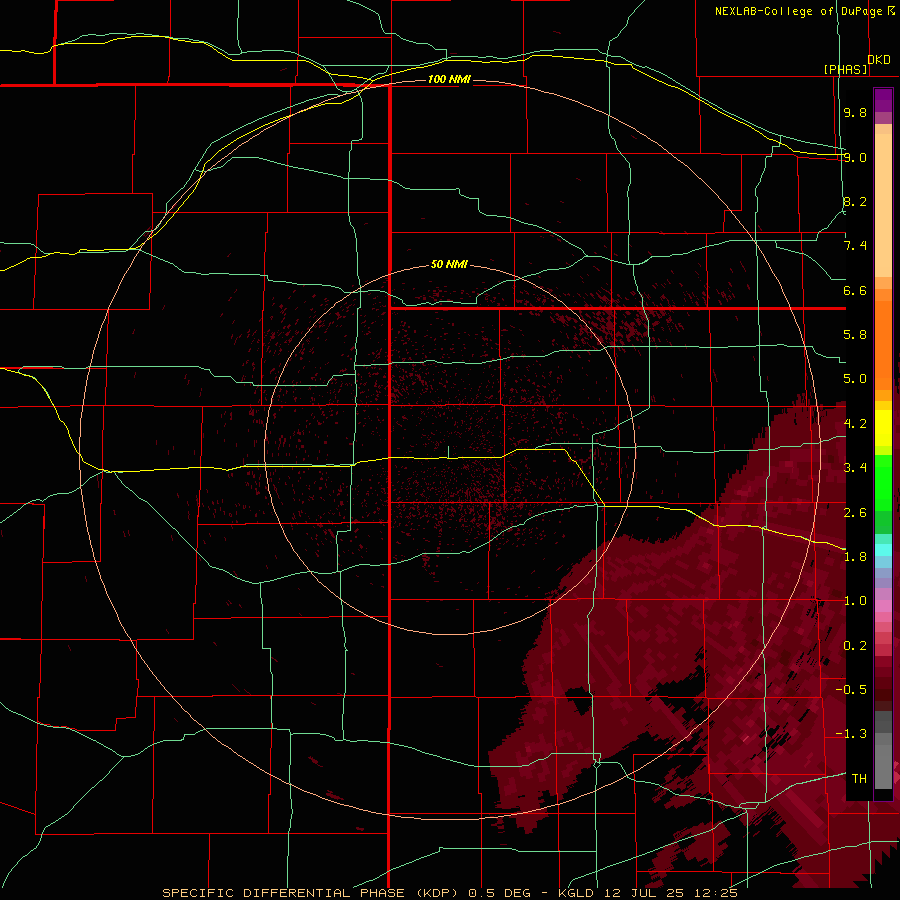Click the 50 NMI range ring label

click(449, 264)
